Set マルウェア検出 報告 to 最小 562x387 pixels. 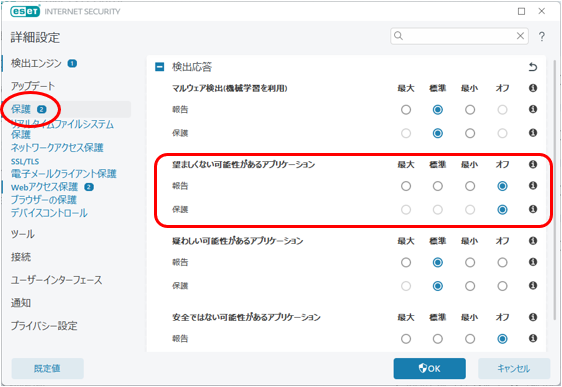[x=470, y=110]
